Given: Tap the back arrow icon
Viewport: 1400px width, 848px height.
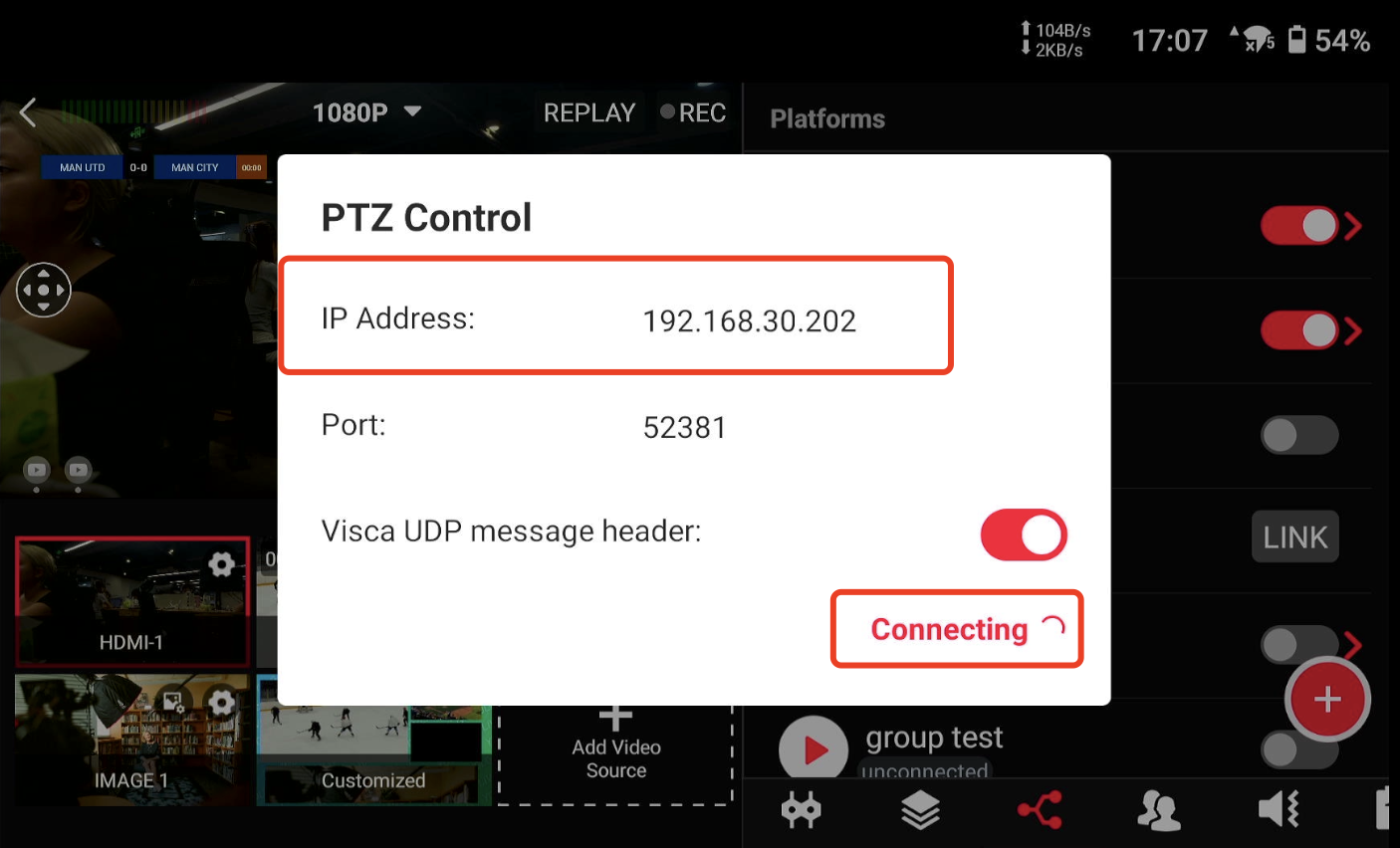Looking at the screenshot, I should pyautogui.click(x=28, y=112).
